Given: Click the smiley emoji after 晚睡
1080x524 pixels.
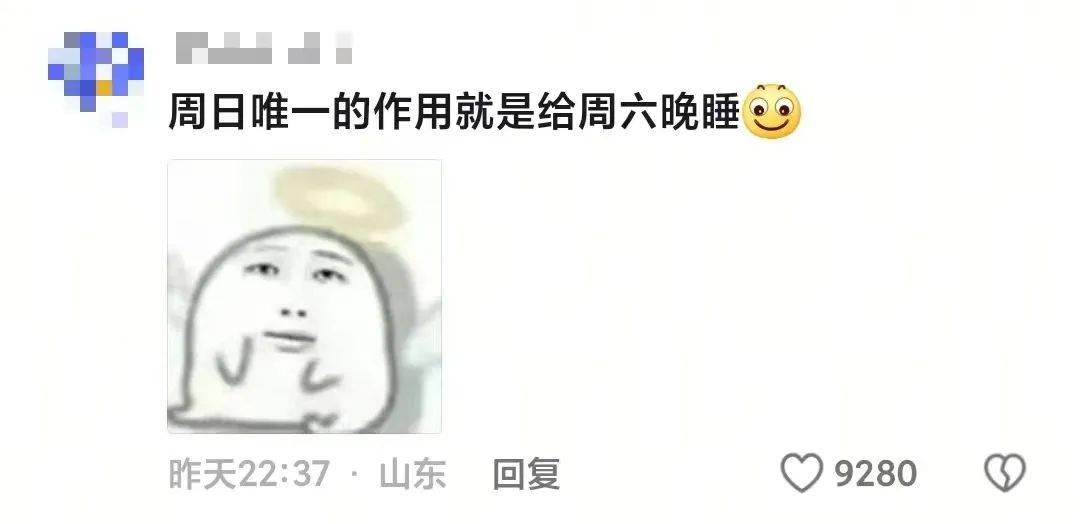Looking at the screenshot, I should tap(773, 111).
